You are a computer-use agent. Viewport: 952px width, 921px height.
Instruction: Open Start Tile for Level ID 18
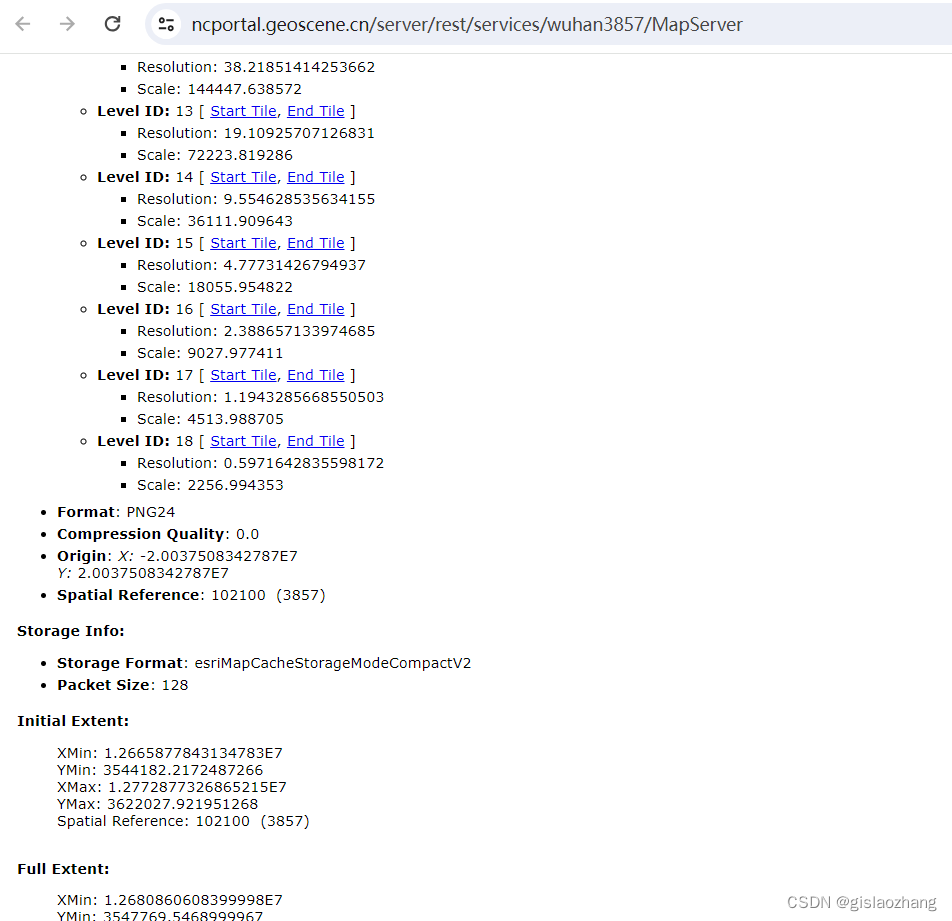[242, 440]
